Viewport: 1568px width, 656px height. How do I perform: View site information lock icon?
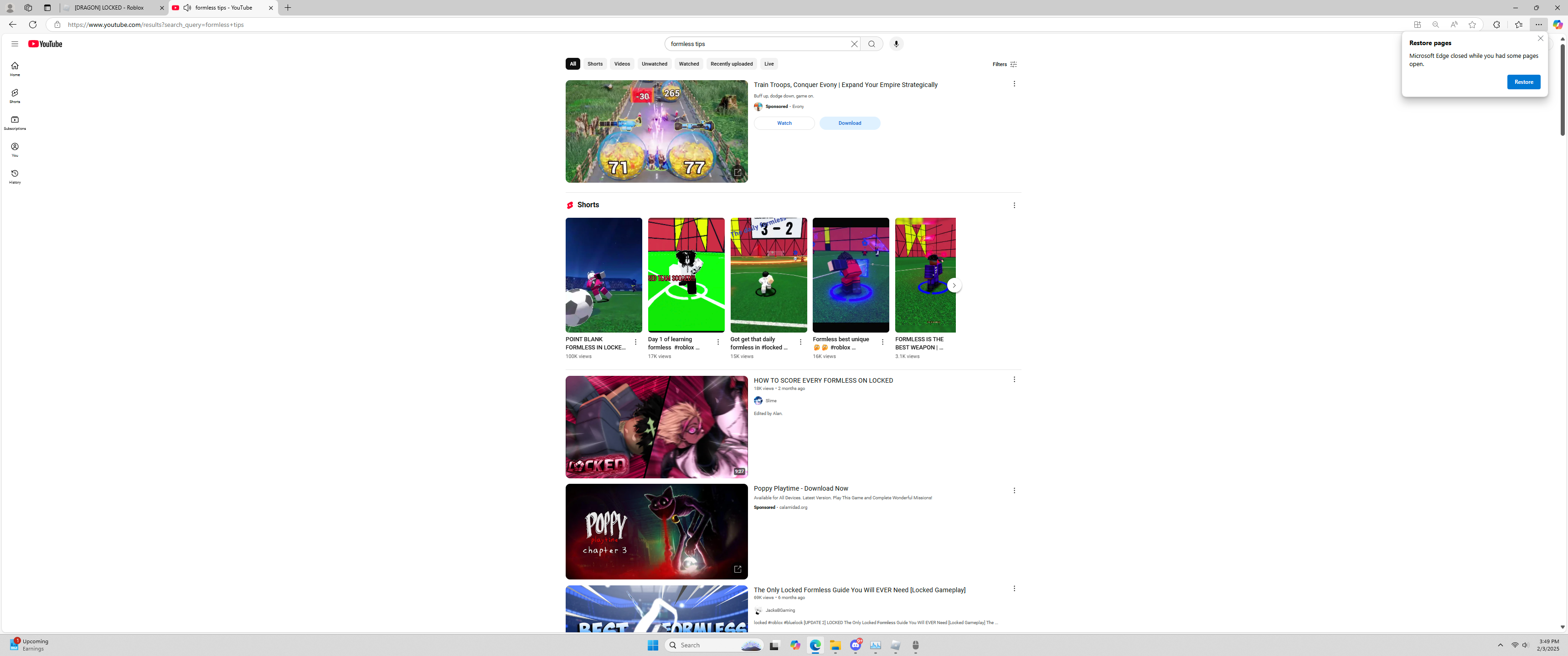(x=57, y=24)
